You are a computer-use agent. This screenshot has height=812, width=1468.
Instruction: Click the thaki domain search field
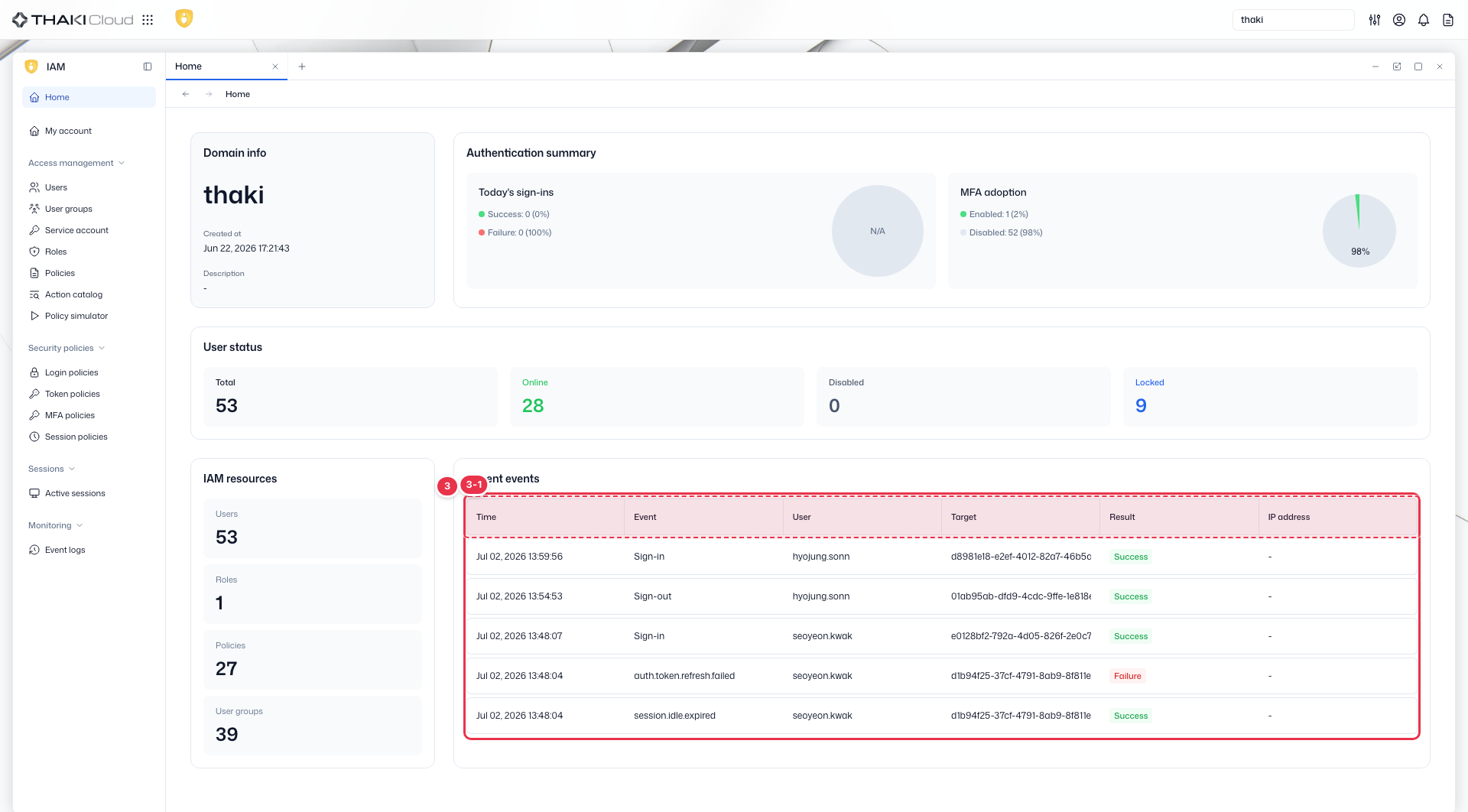1293,20
